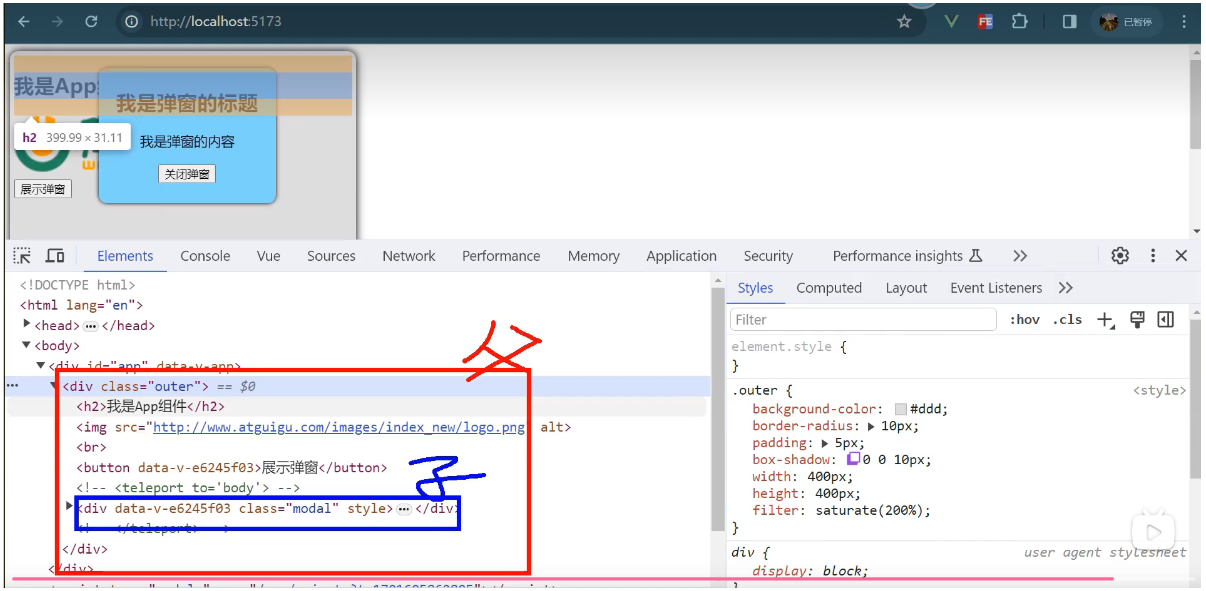Click the browser Back arrow

point(24,21)
